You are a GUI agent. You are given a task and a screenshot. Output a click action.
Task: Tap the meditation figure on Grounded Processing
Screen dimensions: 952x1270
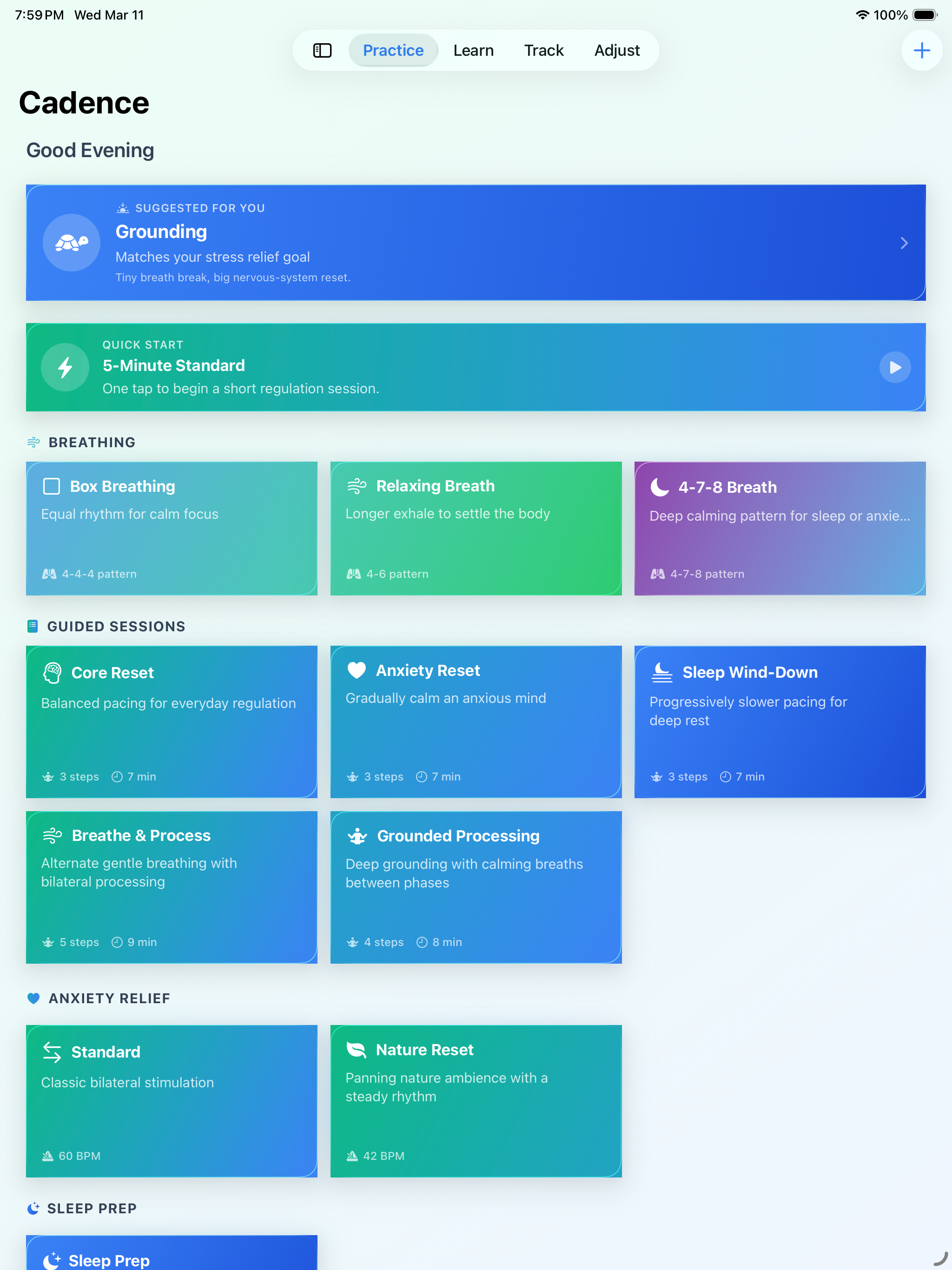coord(357,836)
